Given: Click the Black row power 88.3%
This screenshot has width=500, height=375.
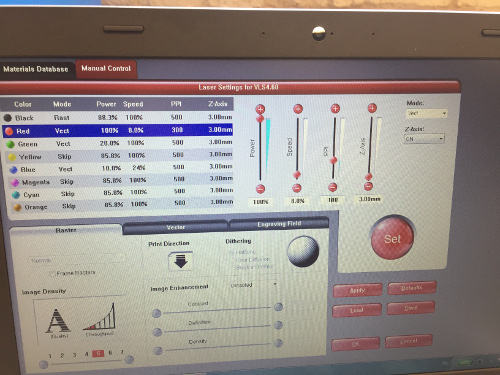Looking at the screenshot, I should coord(107,117).
